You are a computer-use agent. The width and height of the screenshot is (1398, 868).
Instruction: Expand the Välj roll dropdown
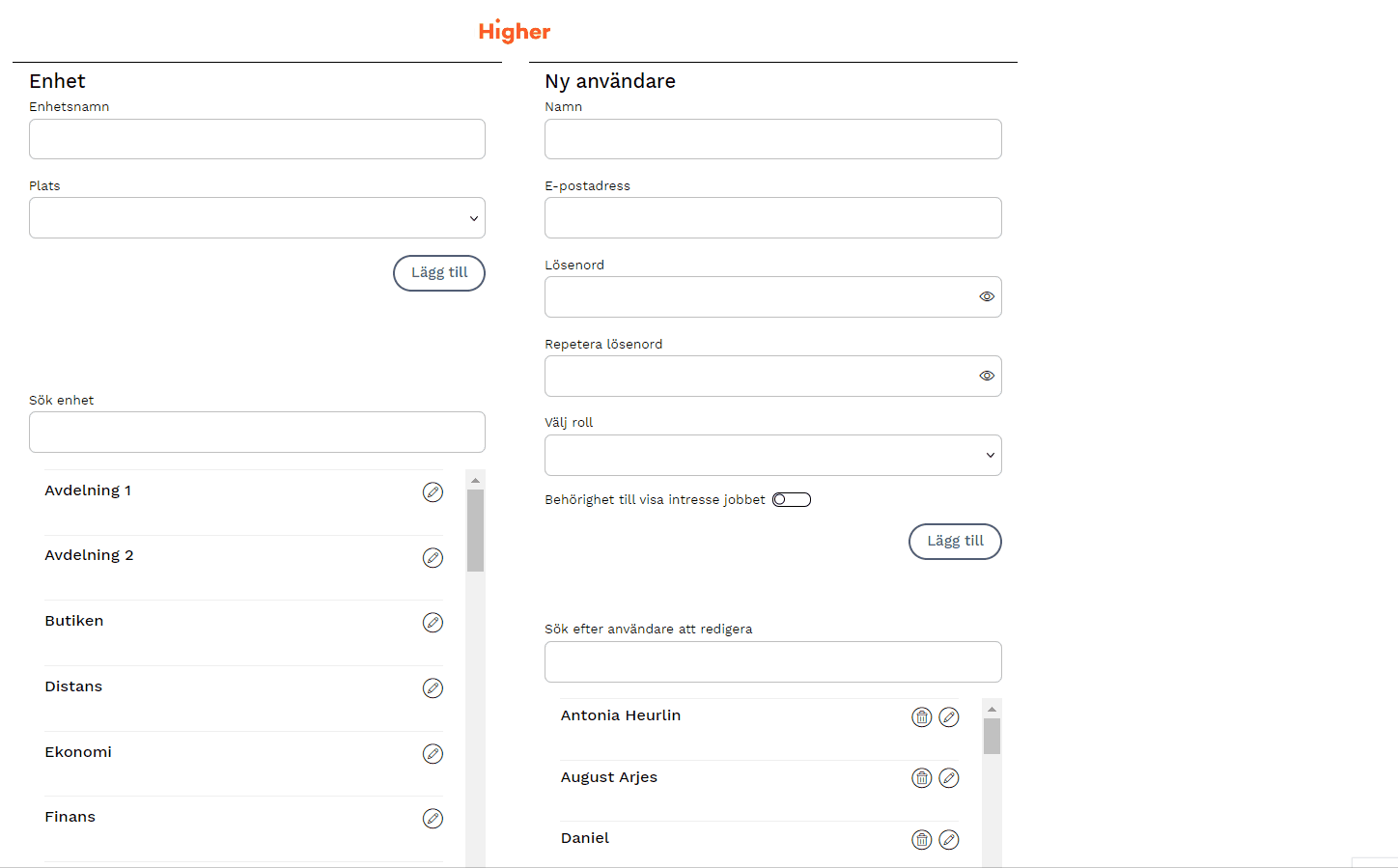(x=772, y=456)
